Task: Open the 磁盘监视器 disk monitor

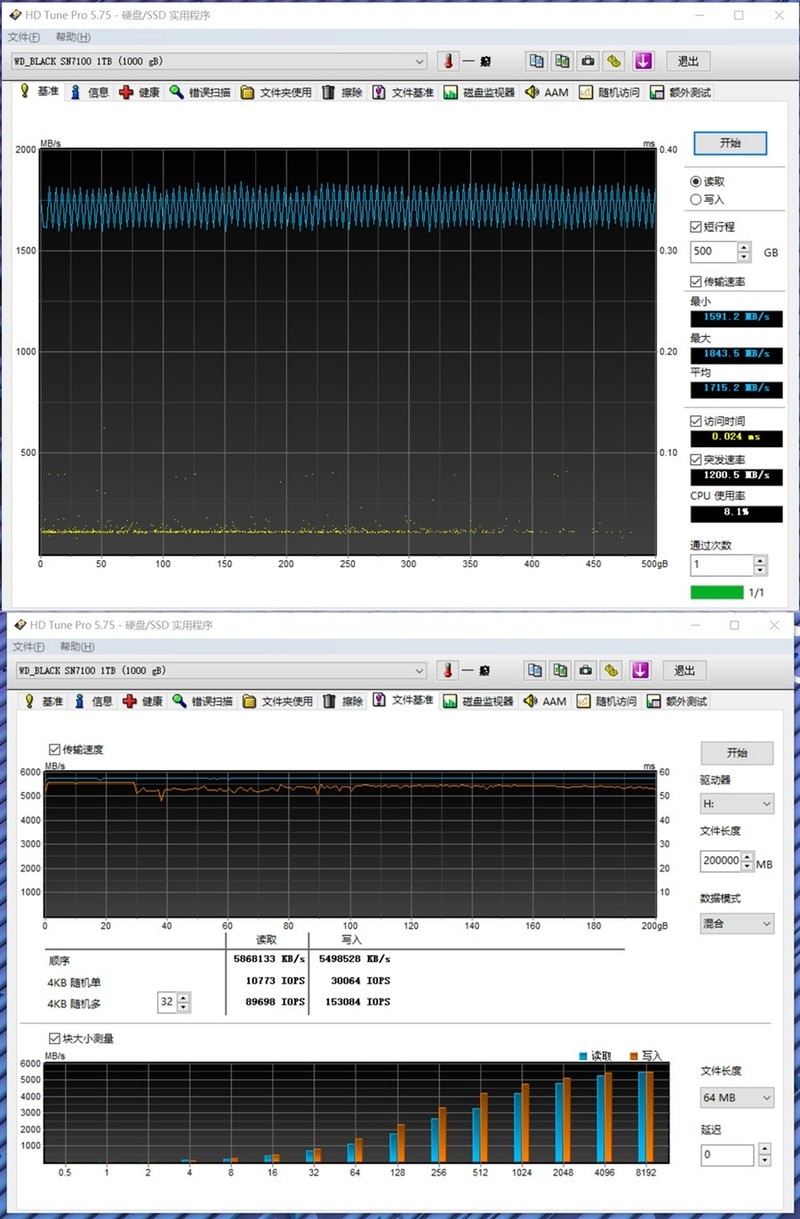Action: click(x=472, y=92)
